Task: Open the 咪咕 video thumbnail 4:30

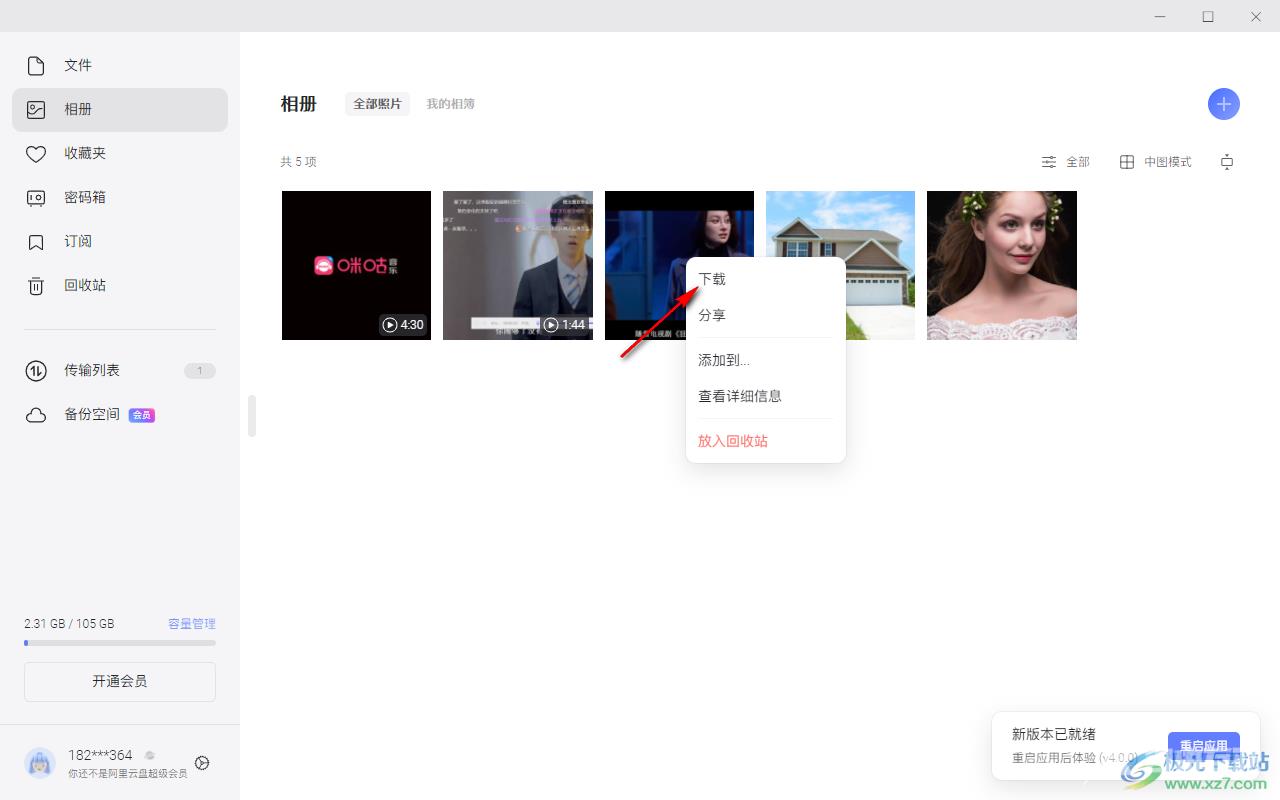Action: (356, 266)
